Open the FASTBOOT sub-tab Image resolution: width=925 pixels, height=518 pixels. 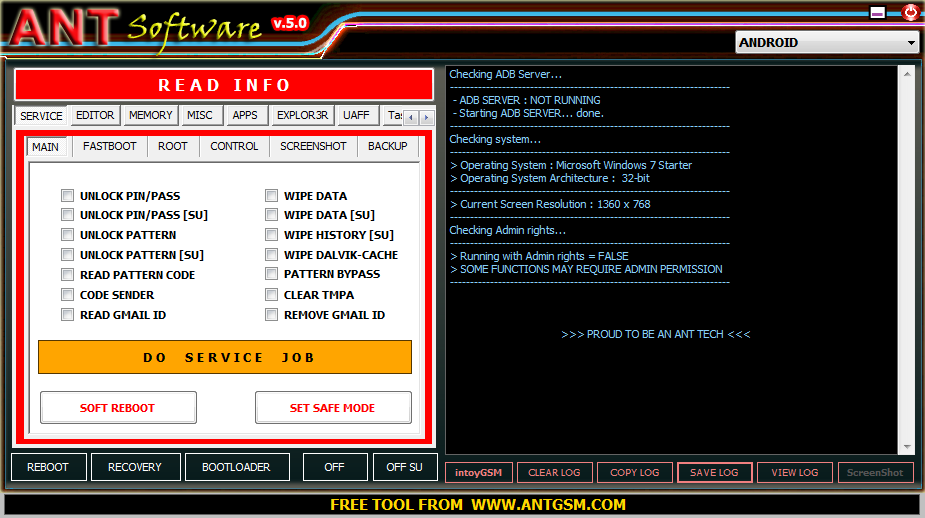pyautogui.click(x=110, y=146)
